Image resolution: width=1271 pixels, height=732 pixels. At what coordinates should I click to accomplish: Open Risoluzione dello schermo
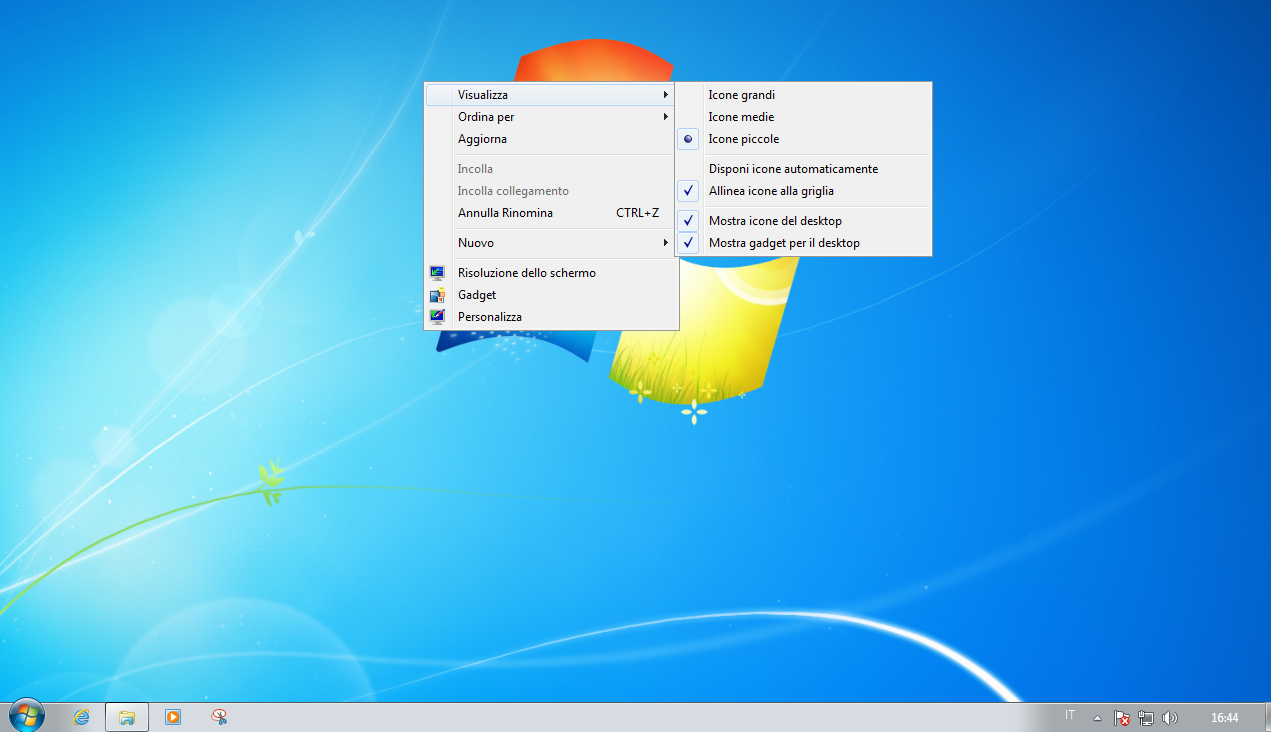526,273
